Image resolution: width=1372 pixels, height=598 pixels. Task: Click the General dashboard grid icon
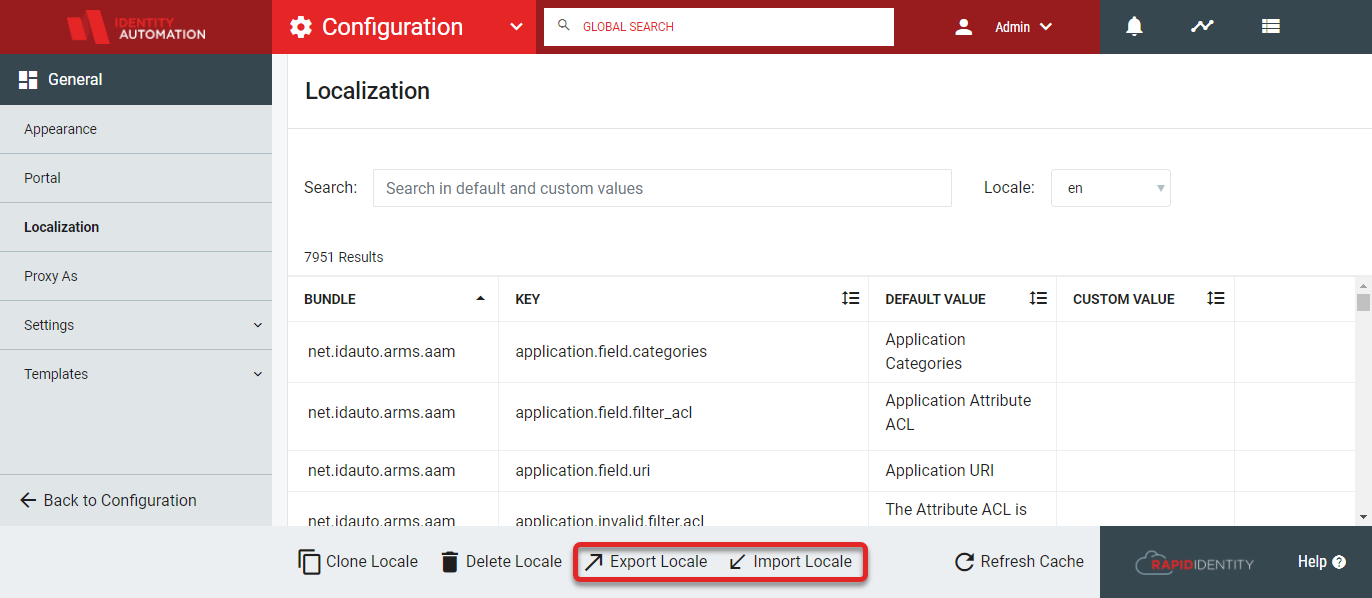[x=28, y=80]
